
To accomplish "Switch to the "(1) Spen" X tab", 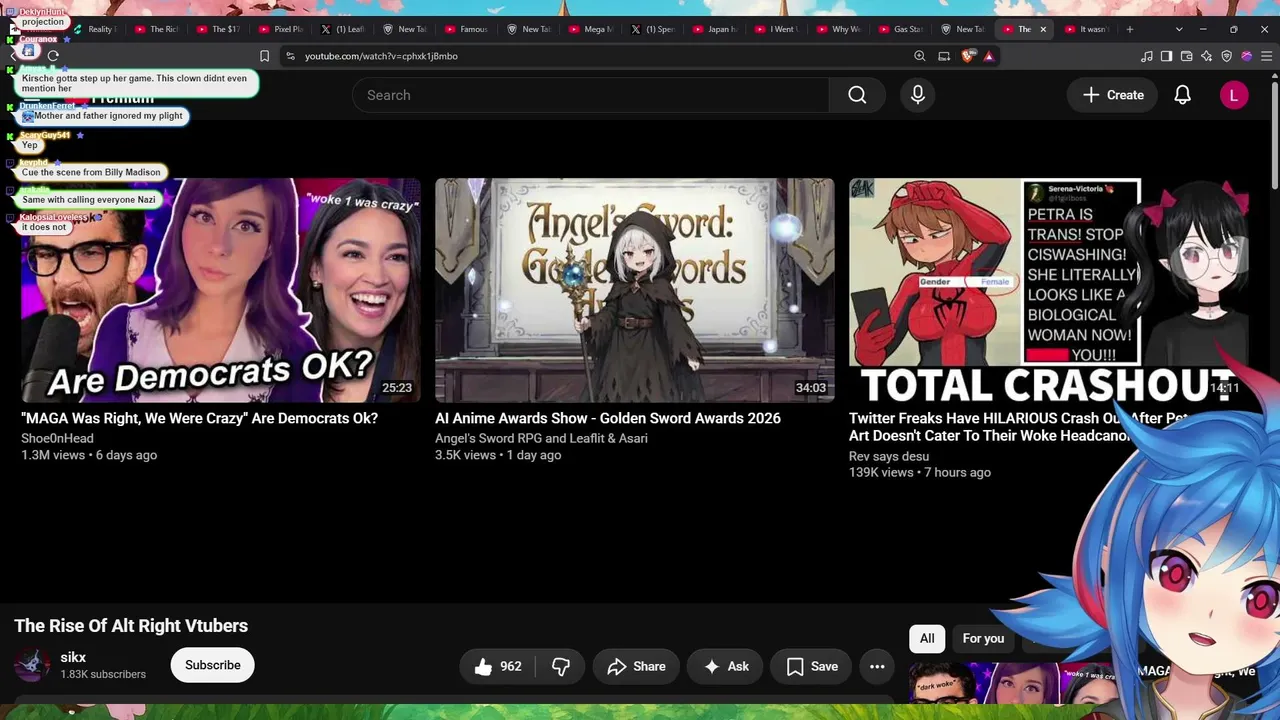I will pos(653,29).
